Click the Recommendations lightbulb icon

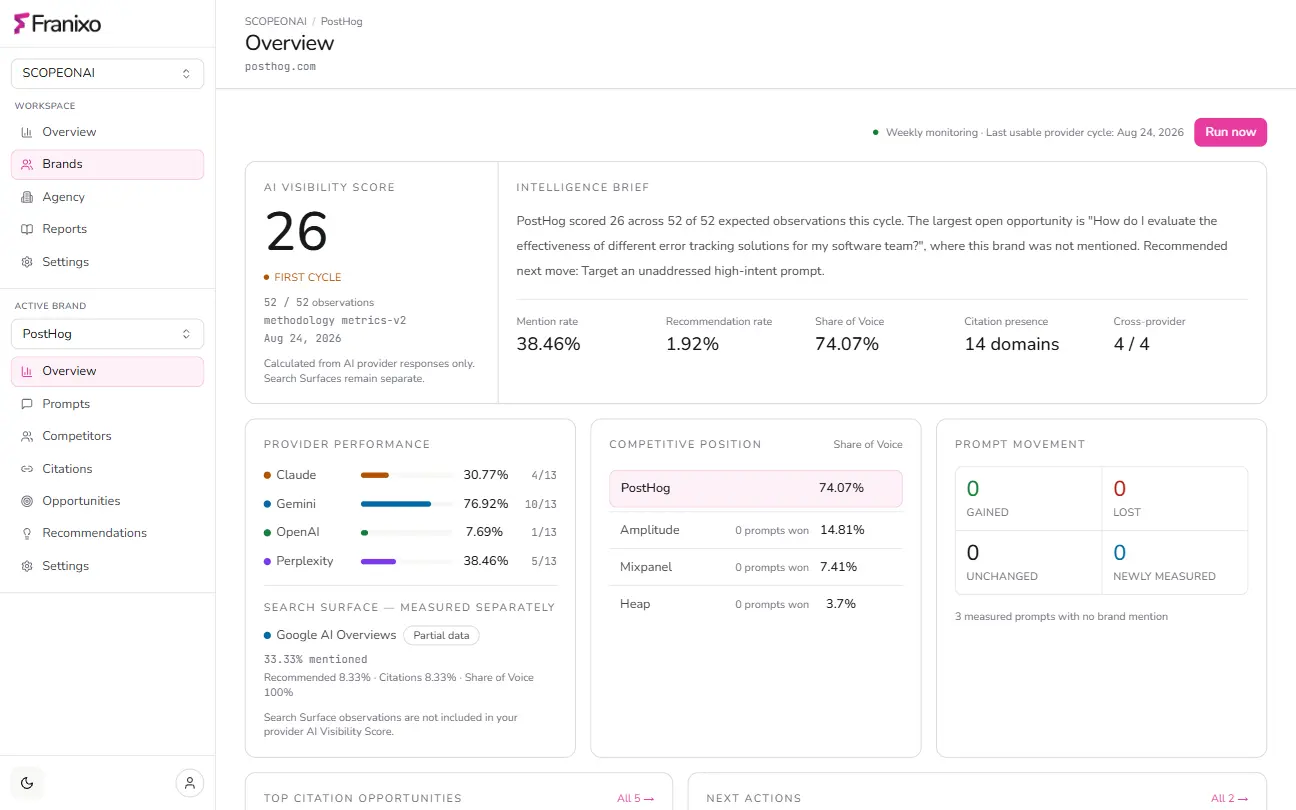27,533
